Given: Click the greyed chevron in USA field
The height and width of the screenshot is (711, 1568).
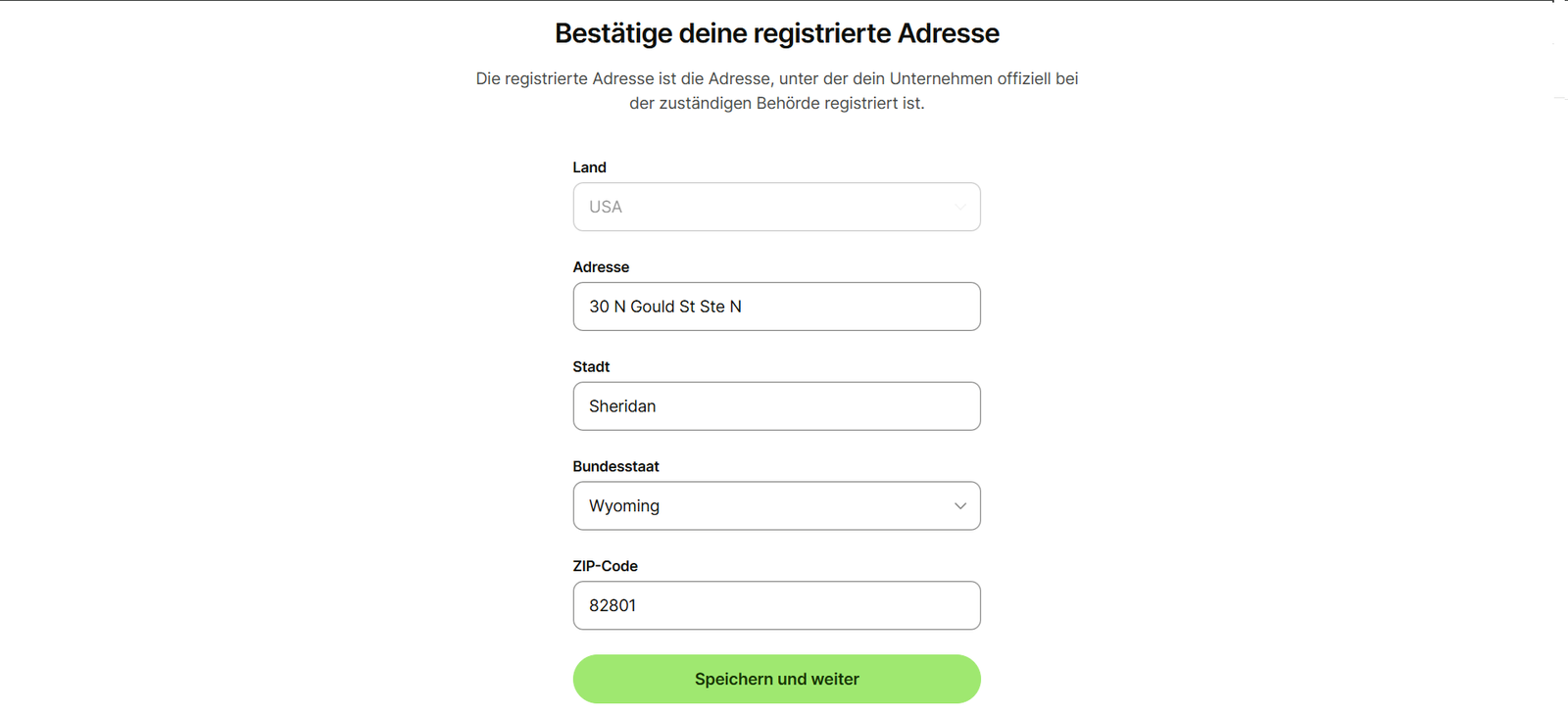Looking at the screenshot, I should click(x=959, y=207).
